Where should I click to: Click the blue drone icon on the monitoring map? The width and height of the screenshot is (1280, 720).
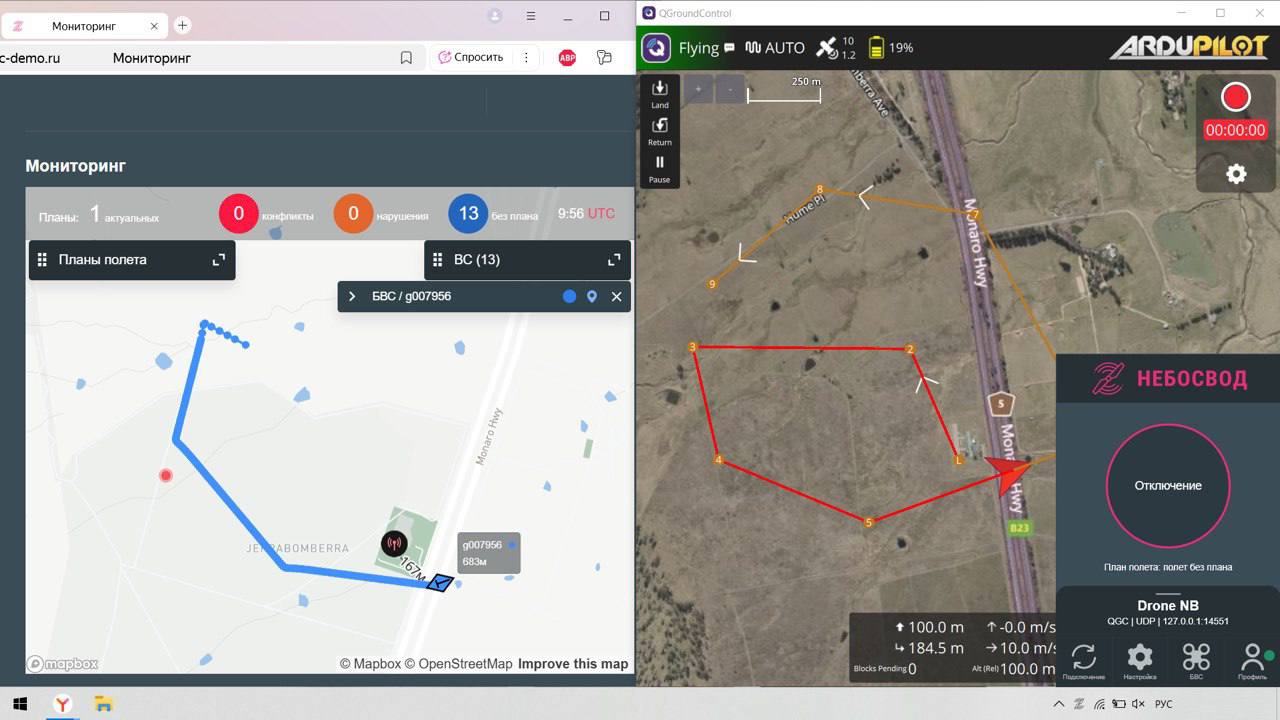pos(440,583)
